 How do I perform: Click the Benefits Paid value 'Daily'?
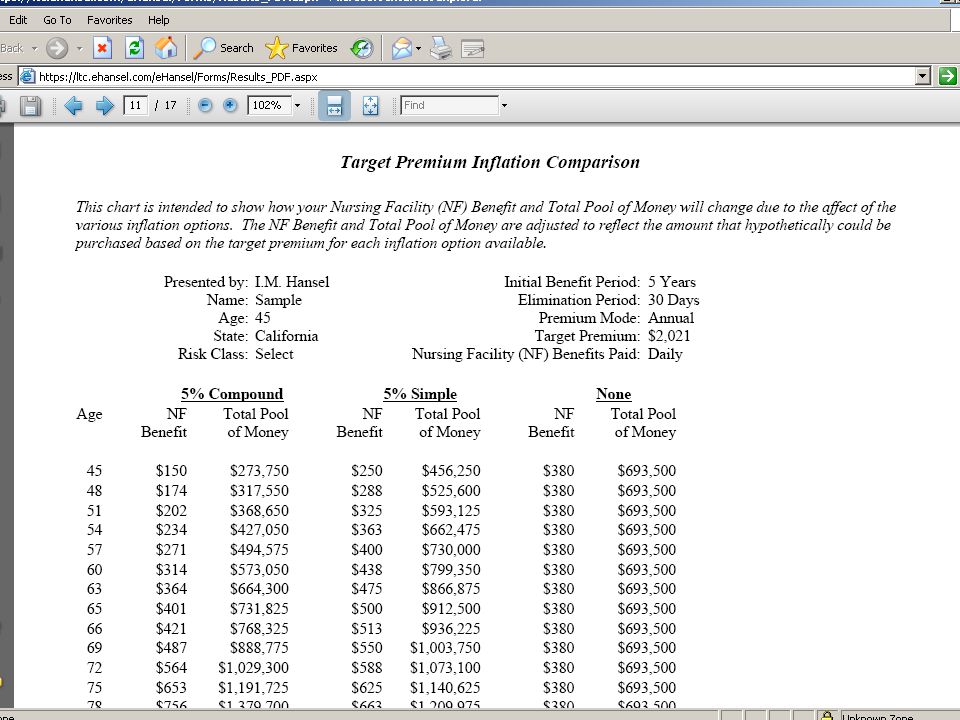tap(665, 354)
